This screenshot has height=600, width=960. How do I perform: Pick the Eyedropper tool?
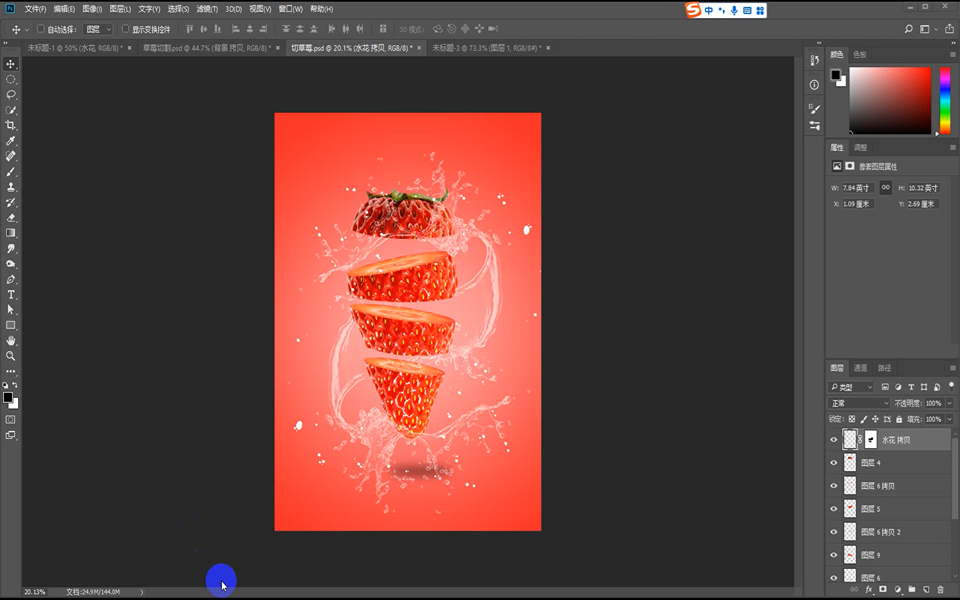point(11,141)
